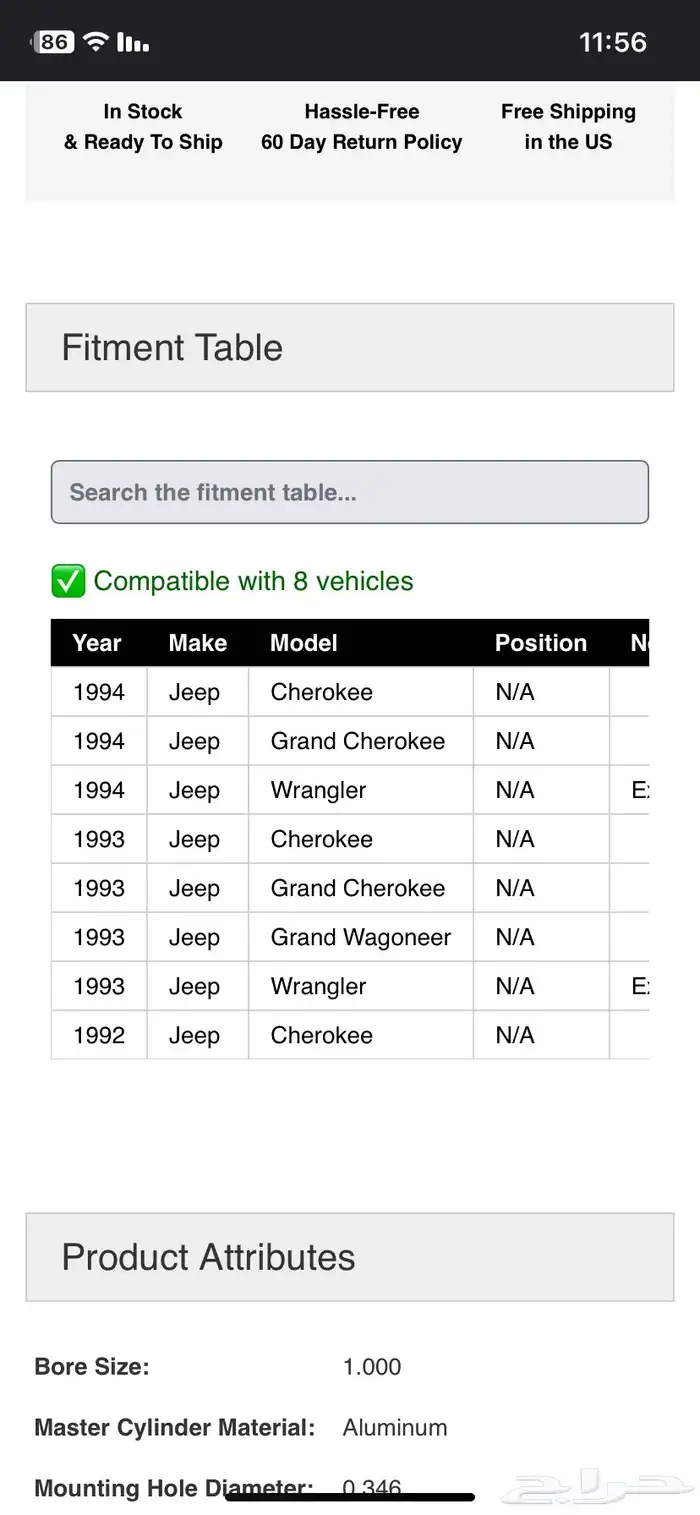The image size is (700, 1515).
Task: Tap the Free Shipping in the US text
Action: coord(568,127)
